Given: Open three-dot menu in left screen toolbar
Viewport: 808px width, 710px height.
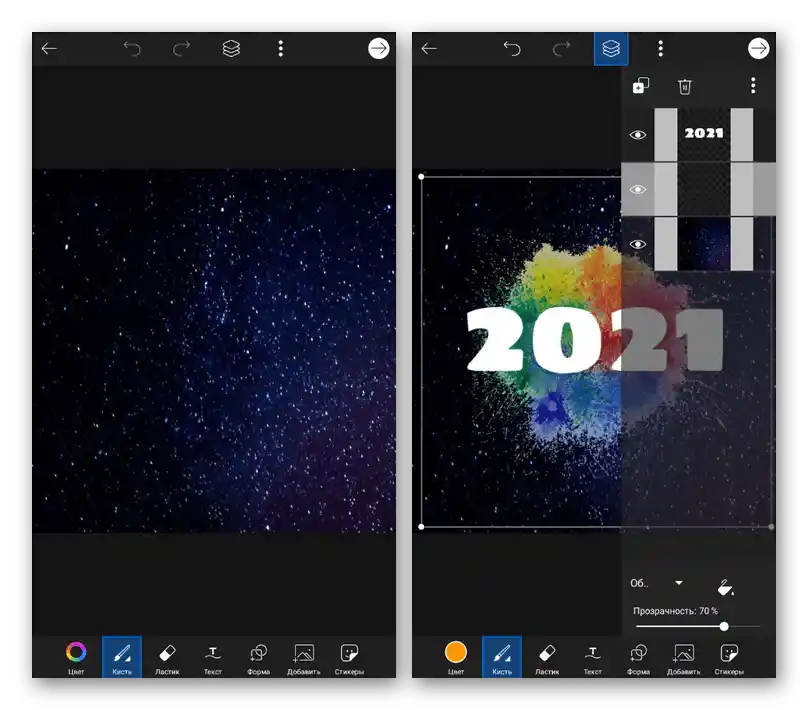Looking at the screenshot, I should click(x=281, y=49).
